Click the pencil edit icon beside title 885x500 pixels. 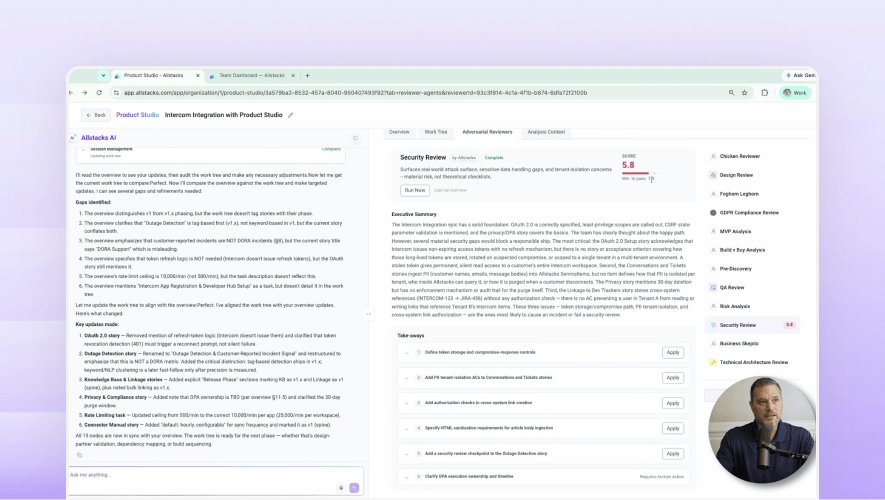pyautogui.click(x=291, y=115)
